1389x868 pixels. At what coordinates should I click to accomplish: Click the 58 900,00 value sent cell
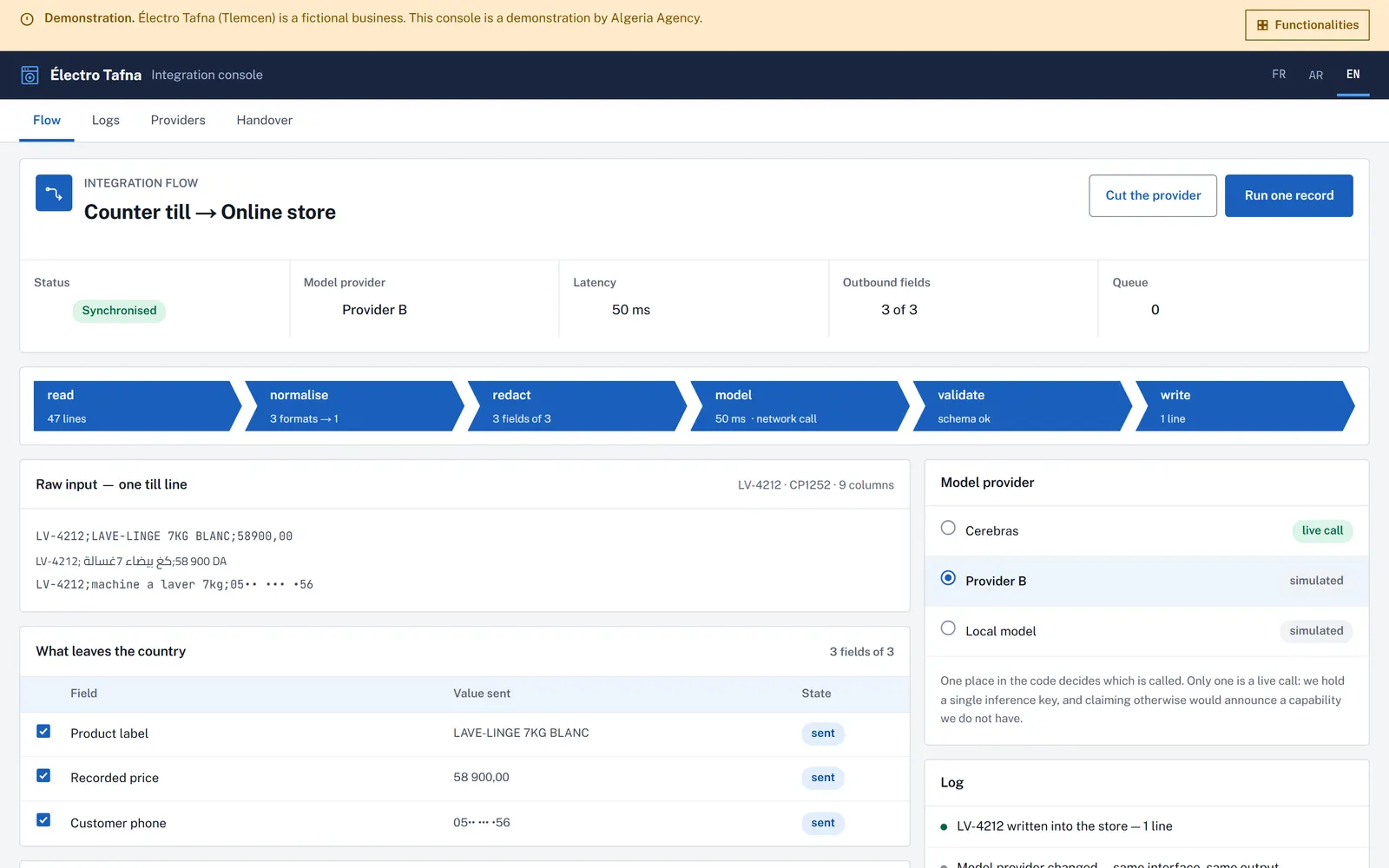coord(481,778)
